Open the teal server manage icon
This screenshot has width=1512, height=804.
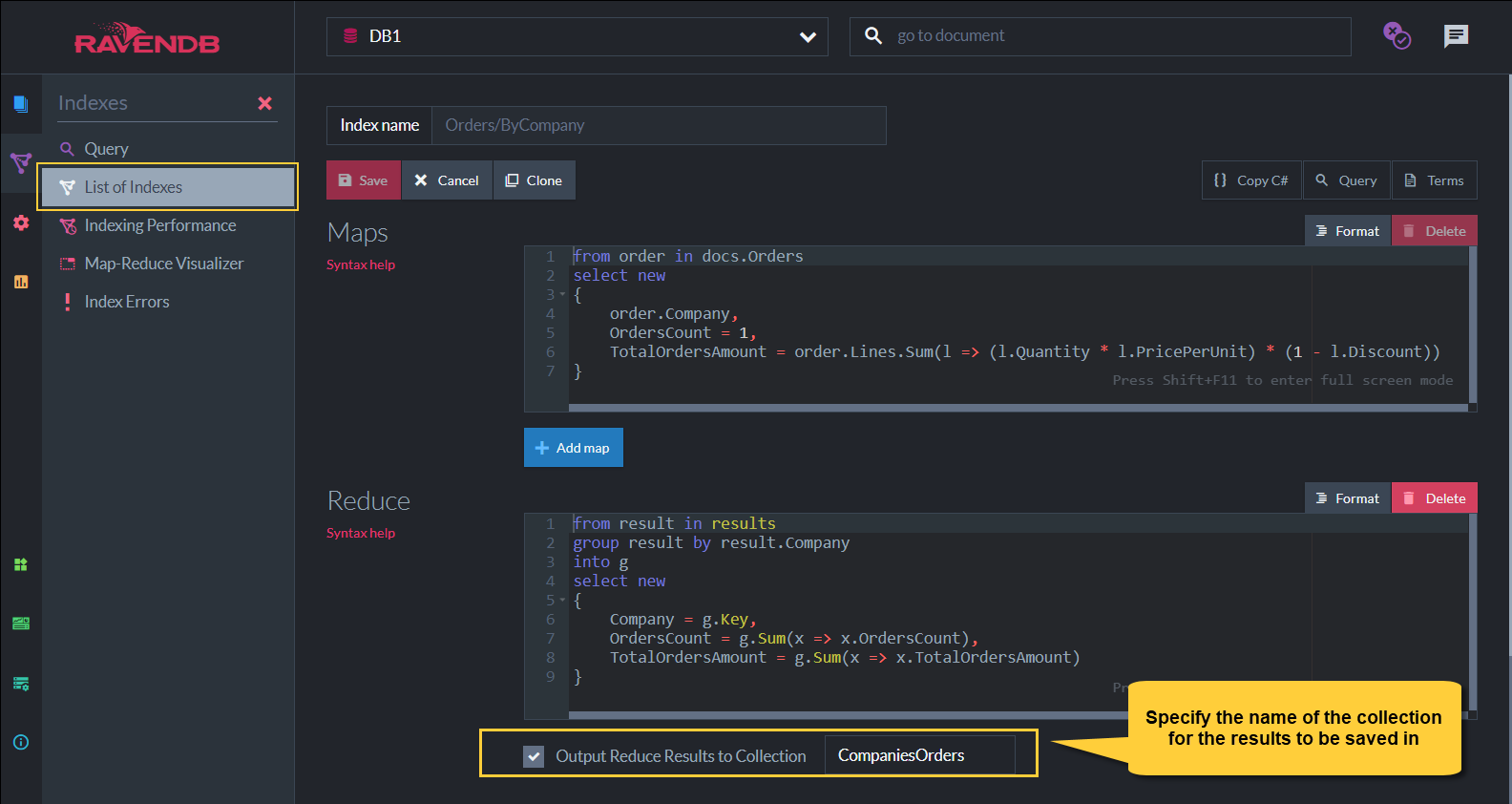pyautogui.click(x=21, y=684)
